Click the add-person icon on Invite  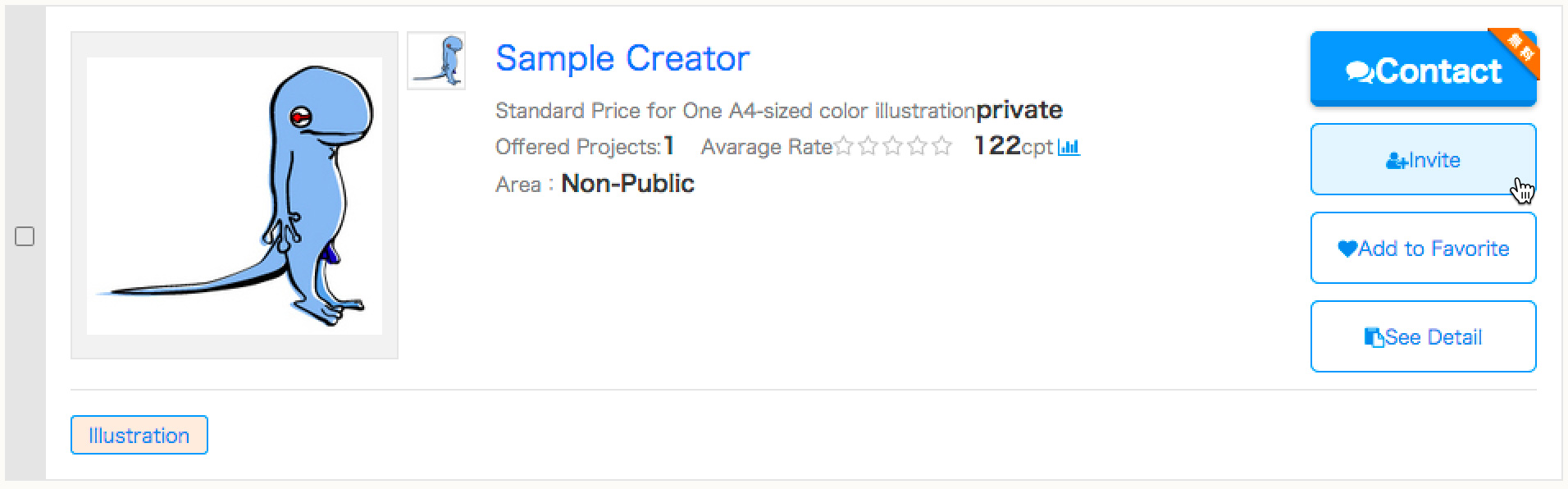[x=1397, y=161]
